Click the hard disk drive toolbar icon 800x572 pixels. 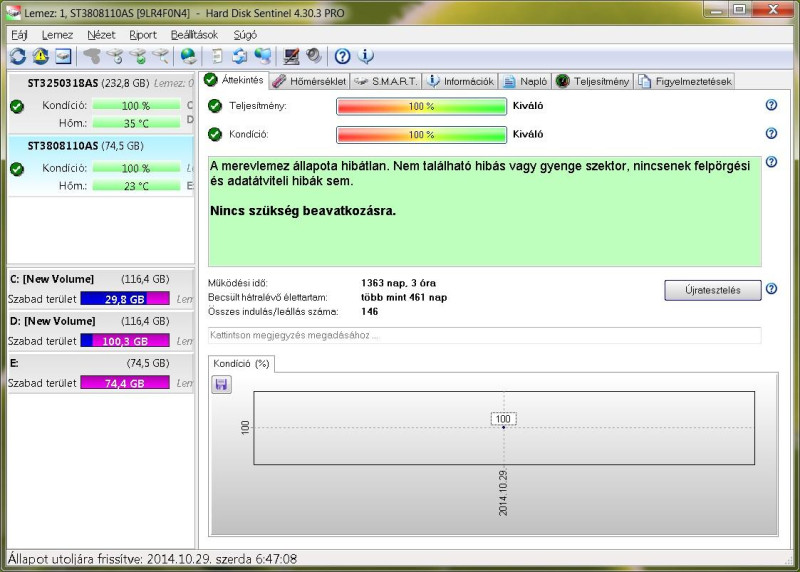tap(63, 56)
